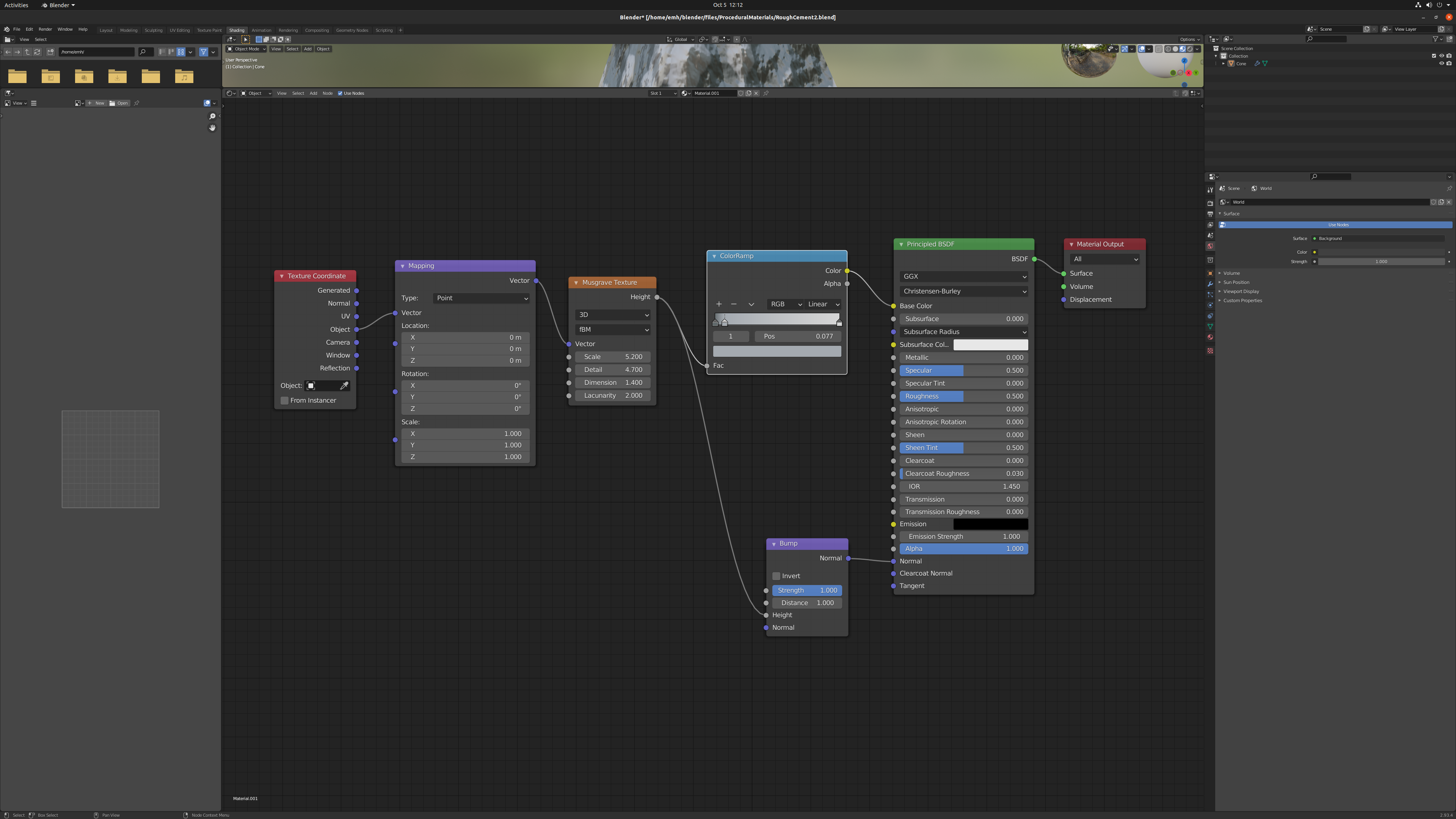This screenshot has height=819, width=1456.
Task: Remove the active ColorRamp color stop
Action: 734,304
